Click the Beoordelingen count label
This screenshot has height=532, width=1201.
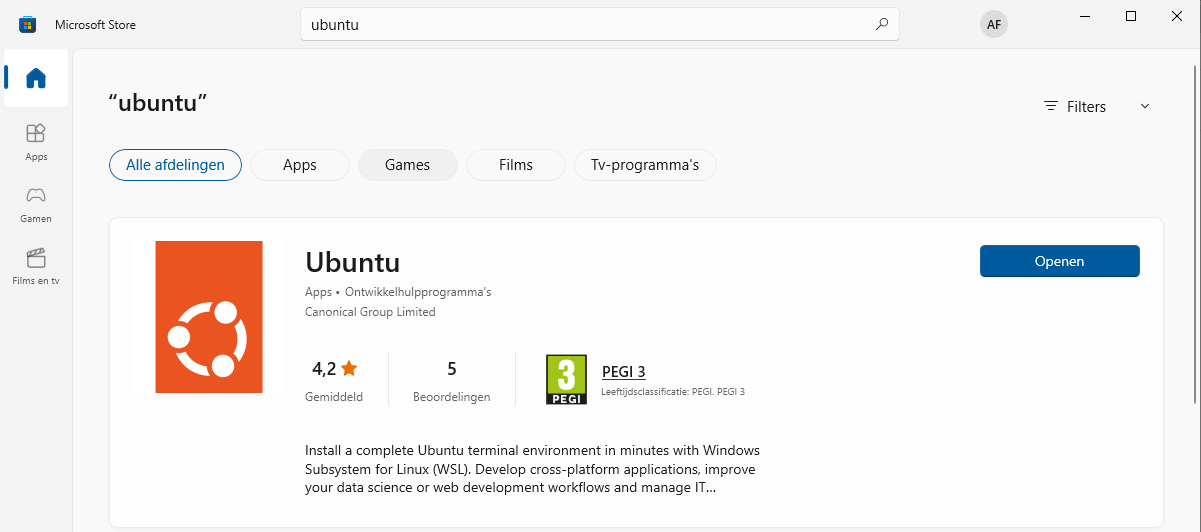pos(452,397)
